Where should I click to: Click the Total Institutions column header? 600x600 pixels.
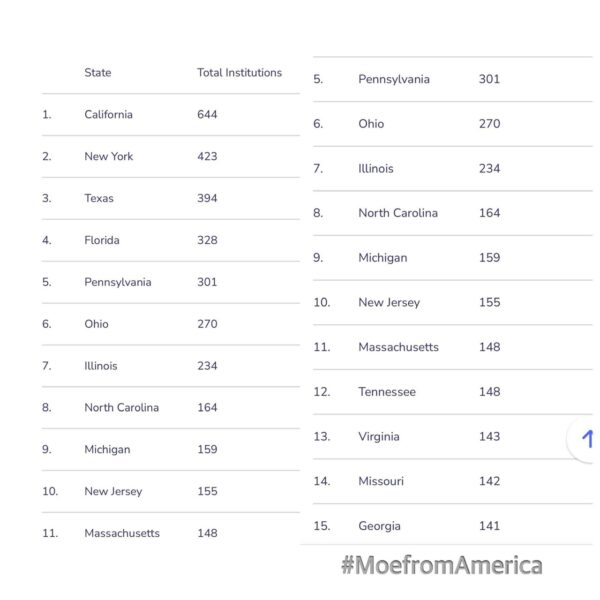(240, 73)
